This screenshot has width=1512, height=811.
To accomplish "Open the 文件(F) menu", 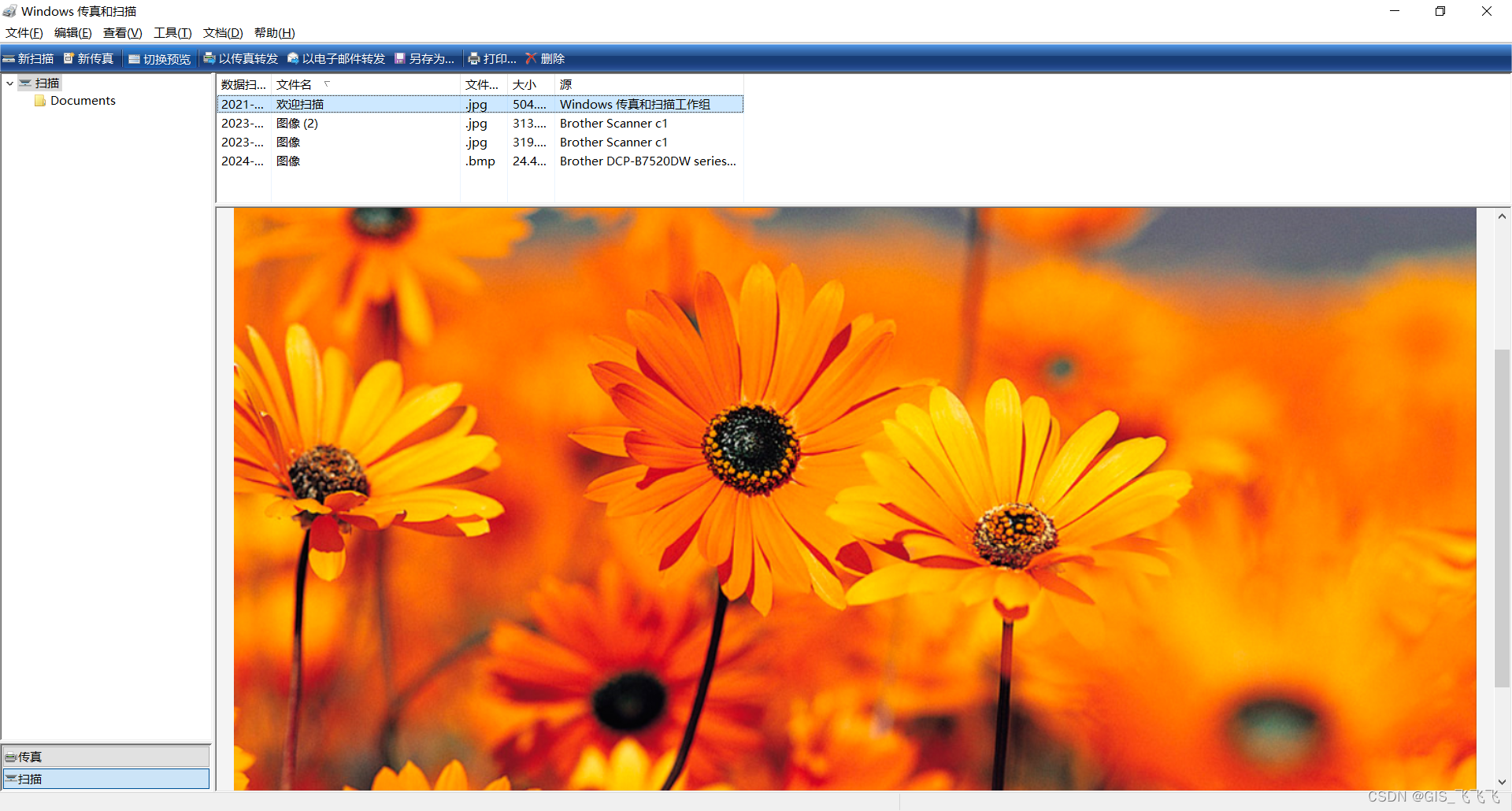I will point(24,33).
